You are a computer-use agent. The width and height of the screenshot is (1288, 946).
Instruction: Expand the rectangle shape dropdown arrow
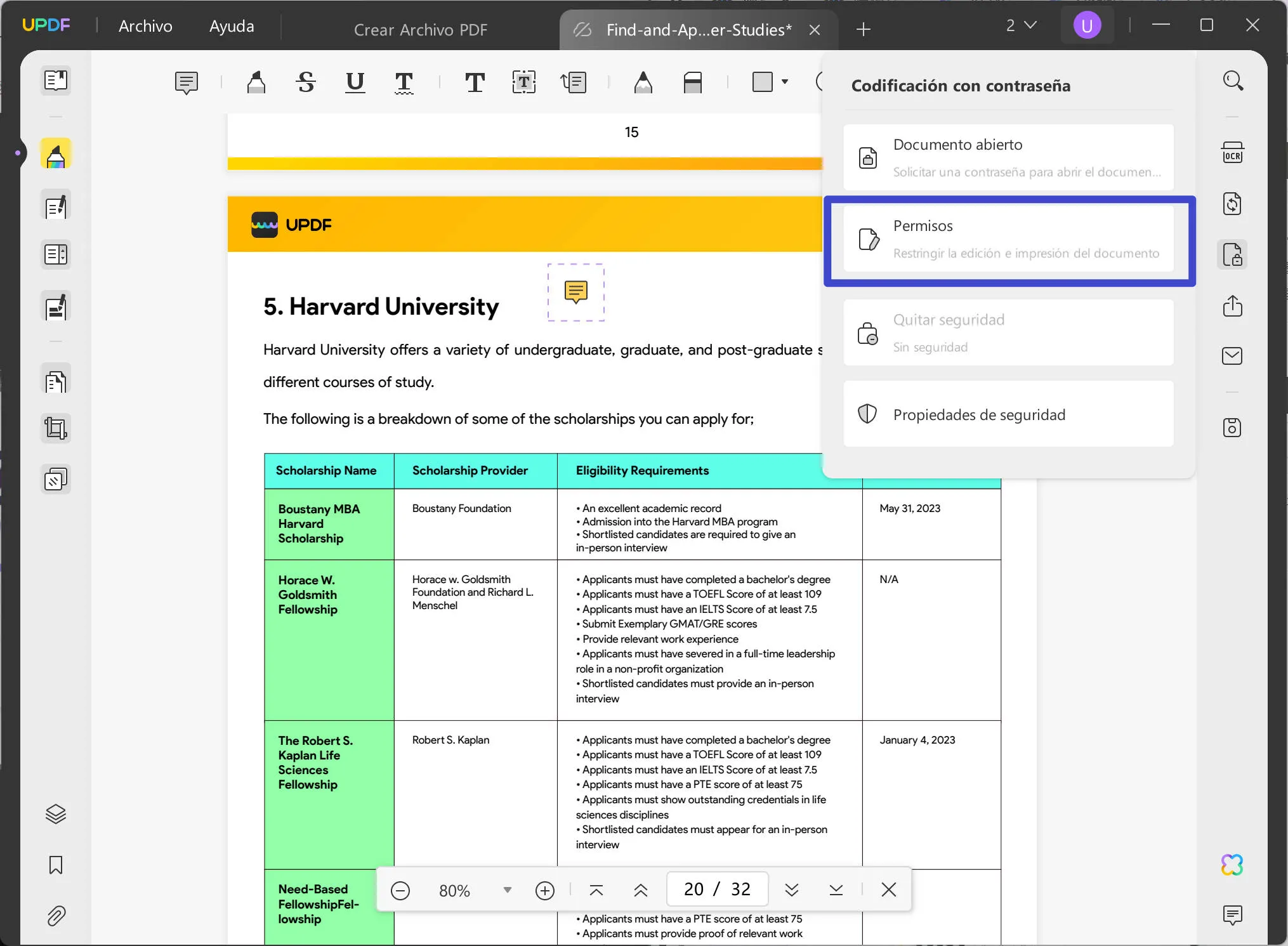coord(785,82)
